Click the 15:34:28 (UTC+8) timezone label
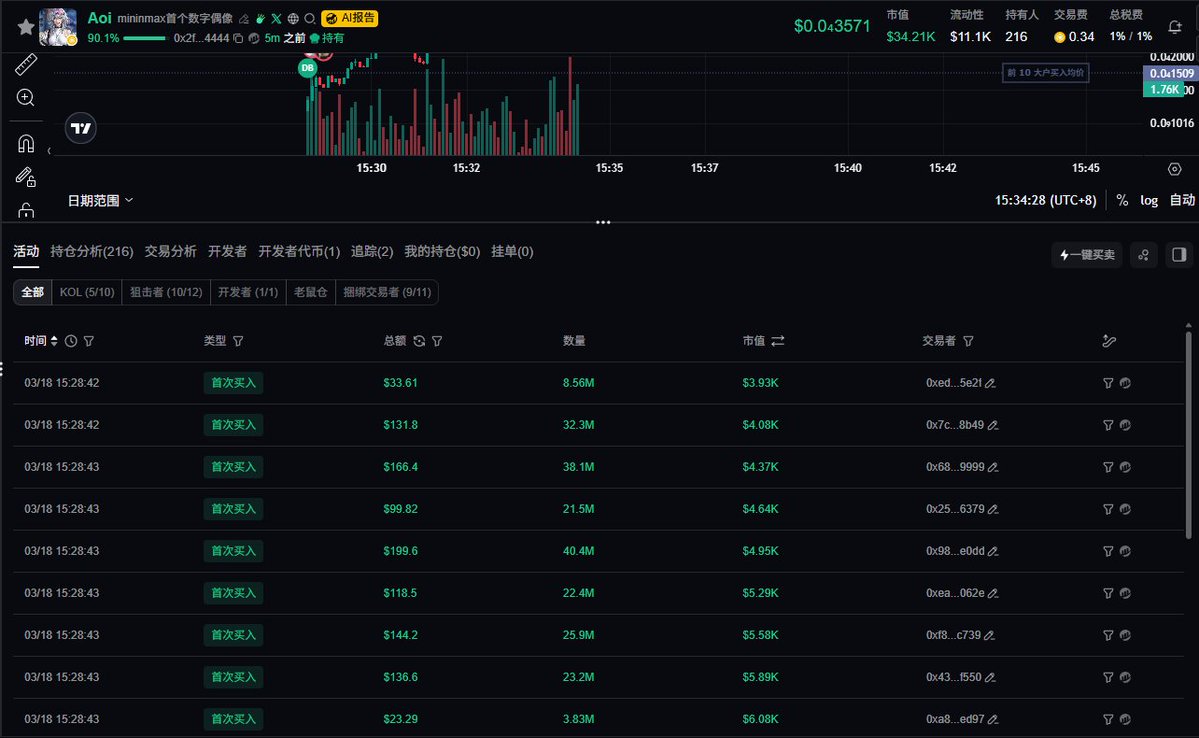This screenshot has width=1199, height=738. tap(1045, 200)
